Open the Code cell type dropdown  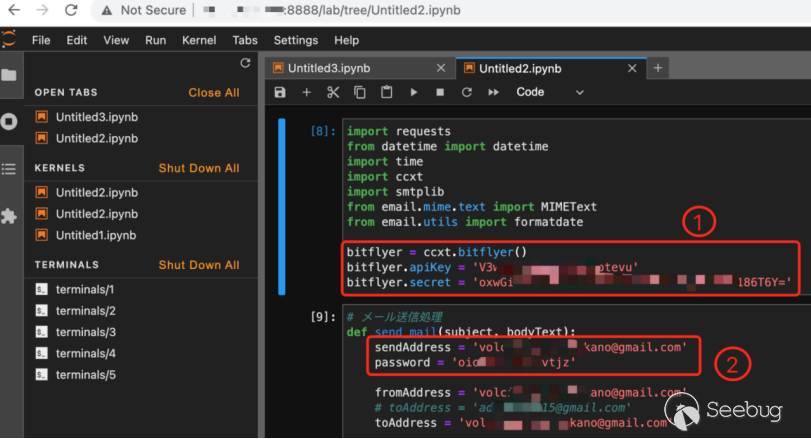coord(549,92)
